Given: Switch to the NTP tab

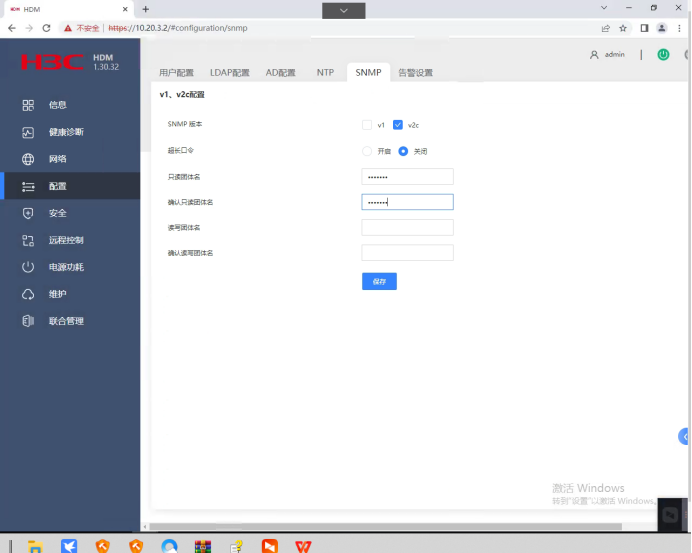Looking at the screenshot, I should point(325,73).
